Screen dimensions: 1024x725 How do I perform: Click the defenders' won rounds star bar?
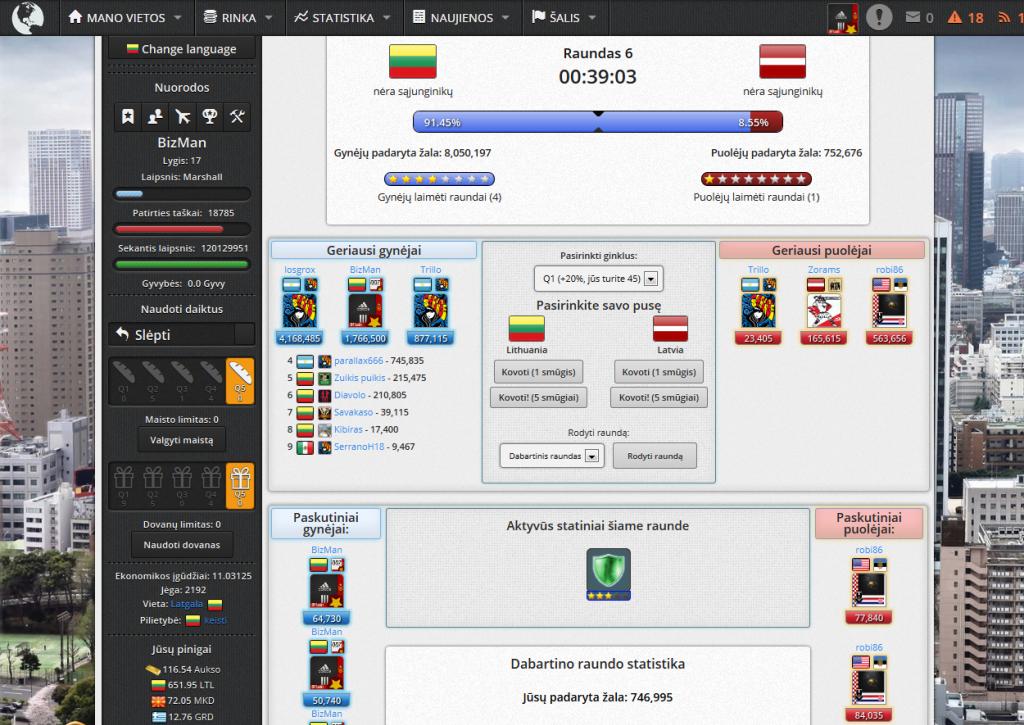pos(439,179)
